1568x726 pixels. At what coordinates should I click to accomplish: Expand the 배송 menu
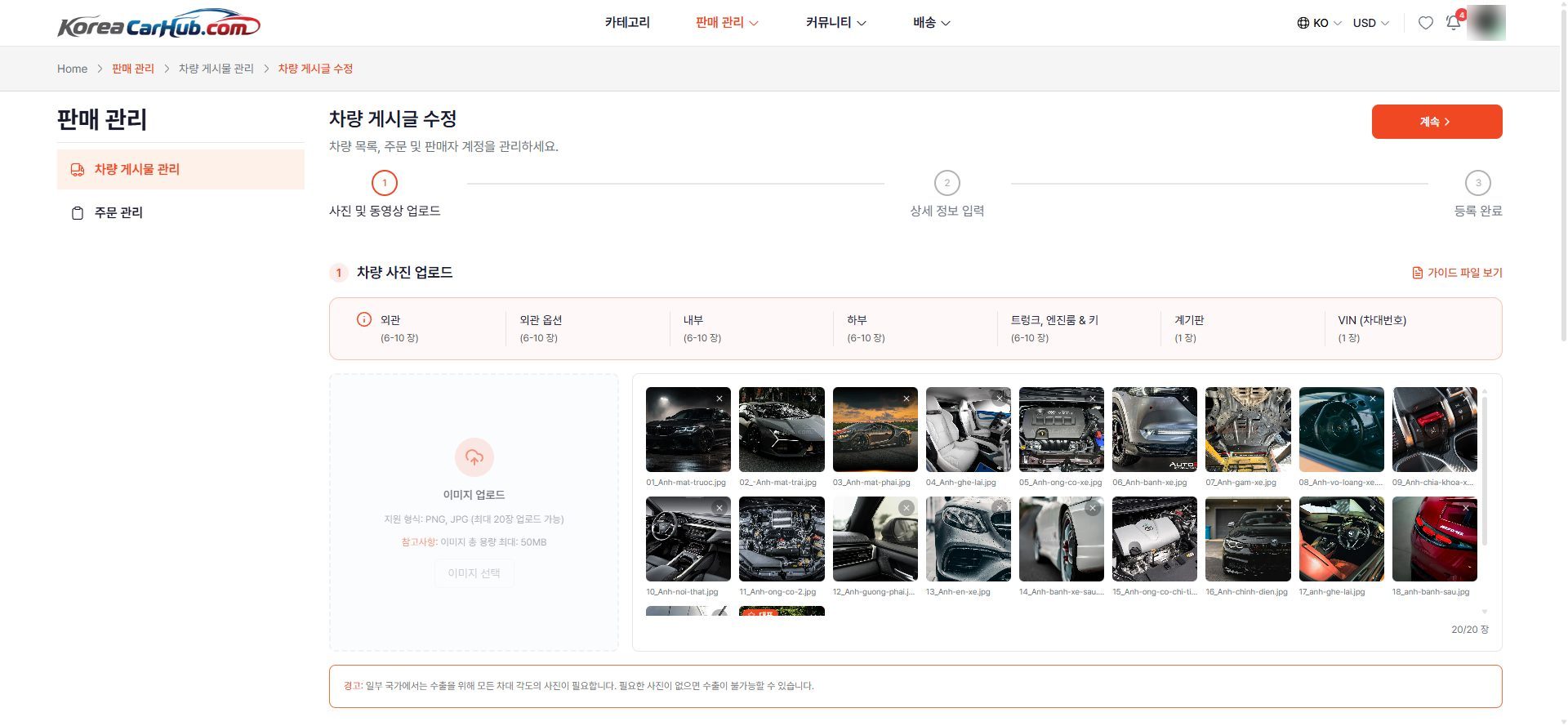[x=931, y=23]
